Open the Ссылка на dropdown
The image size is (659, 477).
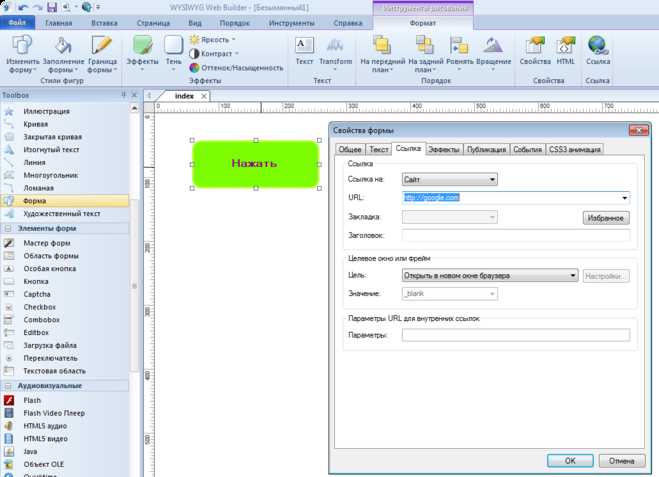(450, 179)
